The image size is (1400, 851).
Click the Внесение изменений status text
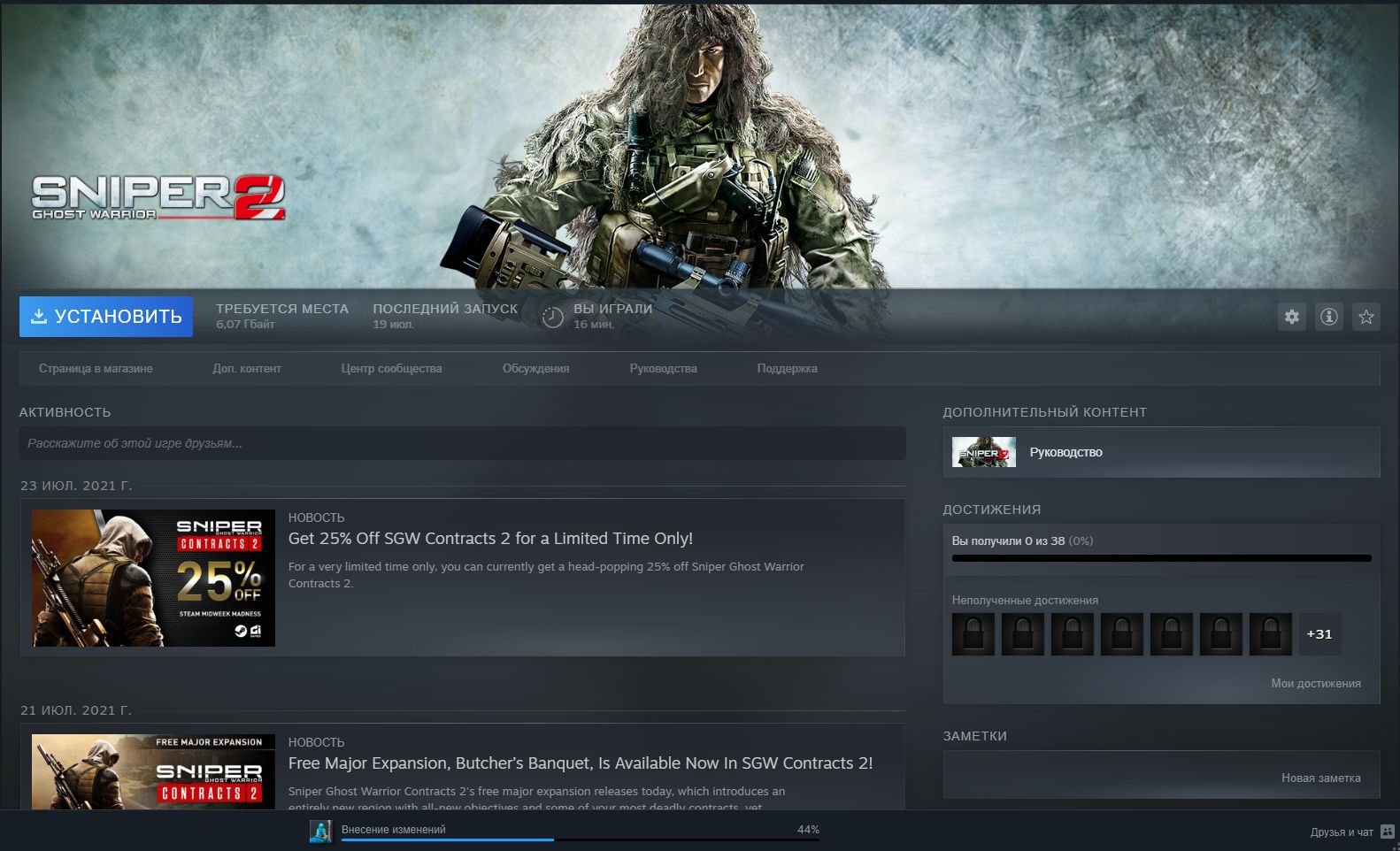point(394,830)
